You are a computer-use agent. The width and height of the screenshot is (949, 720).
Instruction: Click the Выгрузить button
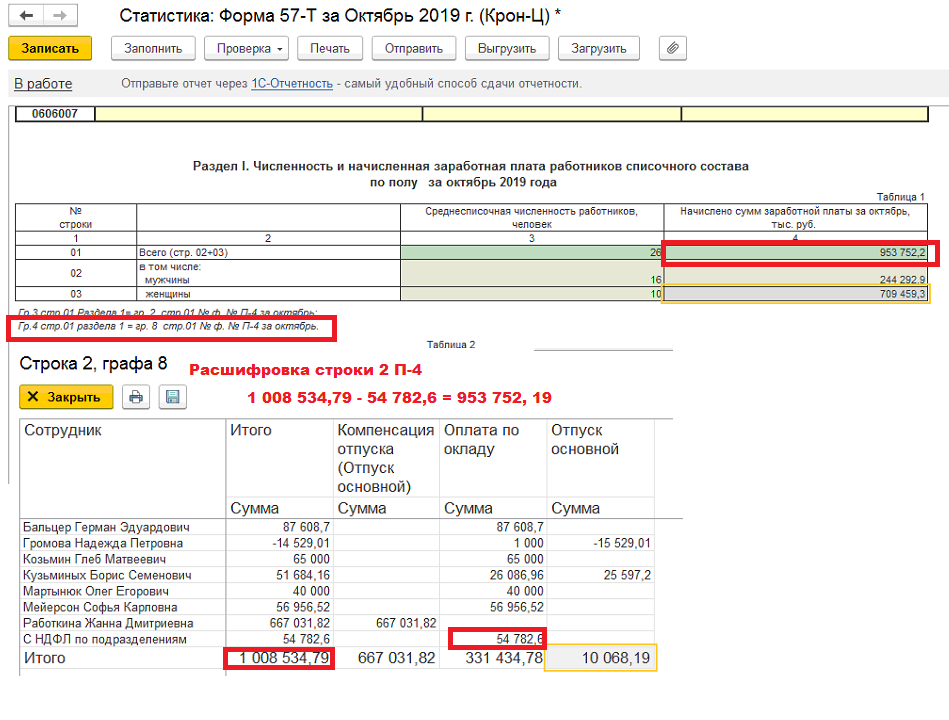point(507,48)
